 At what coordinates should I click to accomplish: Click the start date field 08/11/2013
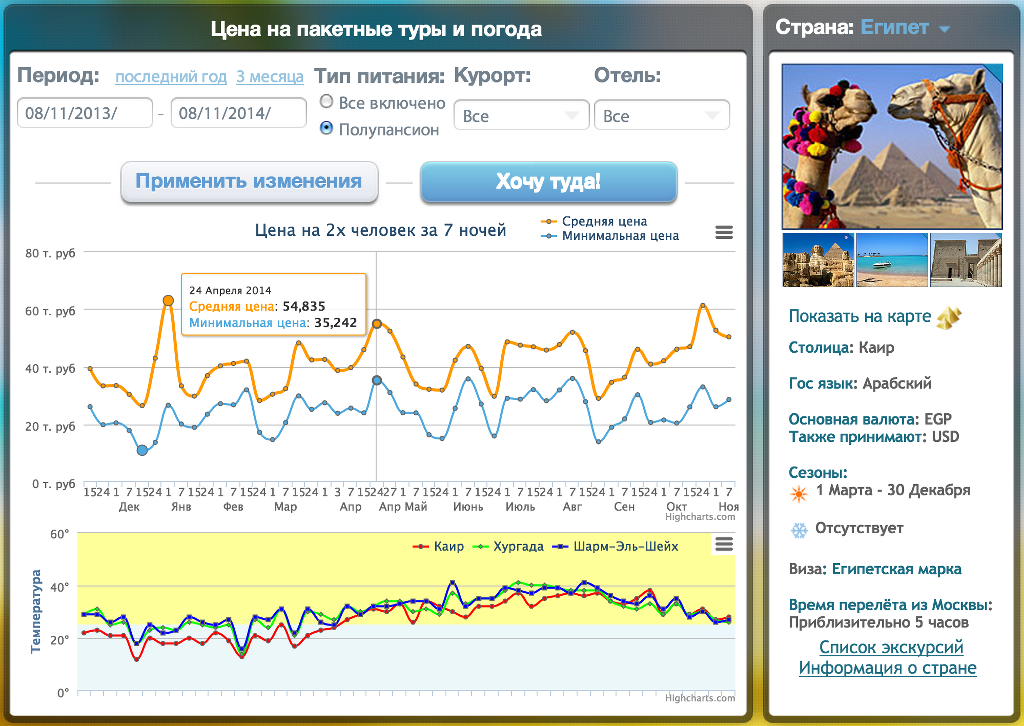84,113
